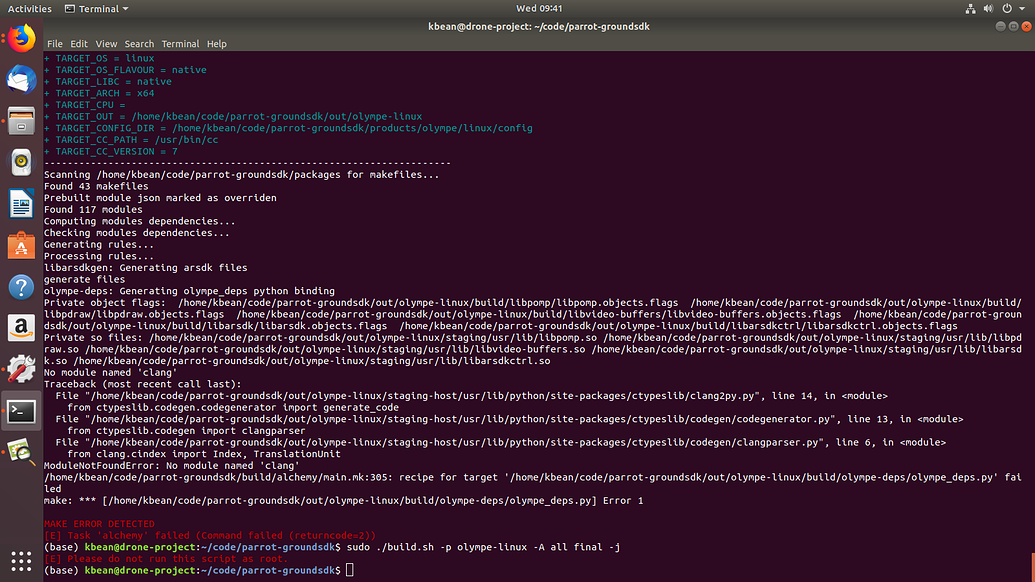
Task: Open the Search menu in Terminal
Action: pyautogui.click(x=139, y=43)
